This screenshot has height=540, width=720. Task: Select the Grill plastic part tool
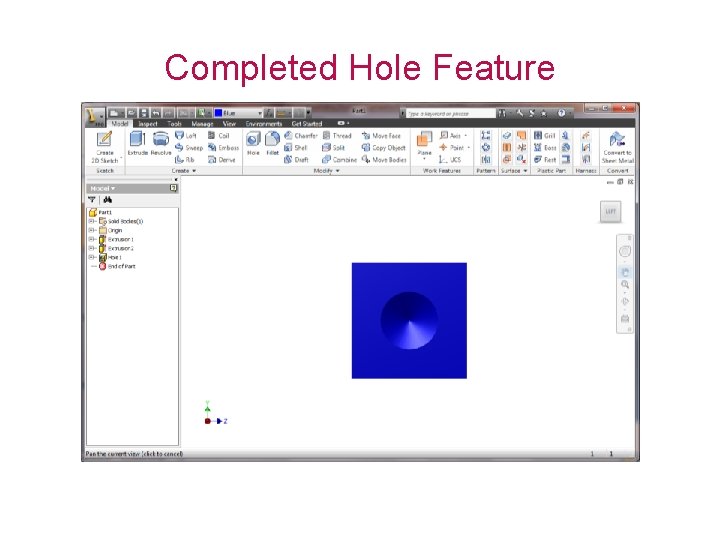pos(544,135)
